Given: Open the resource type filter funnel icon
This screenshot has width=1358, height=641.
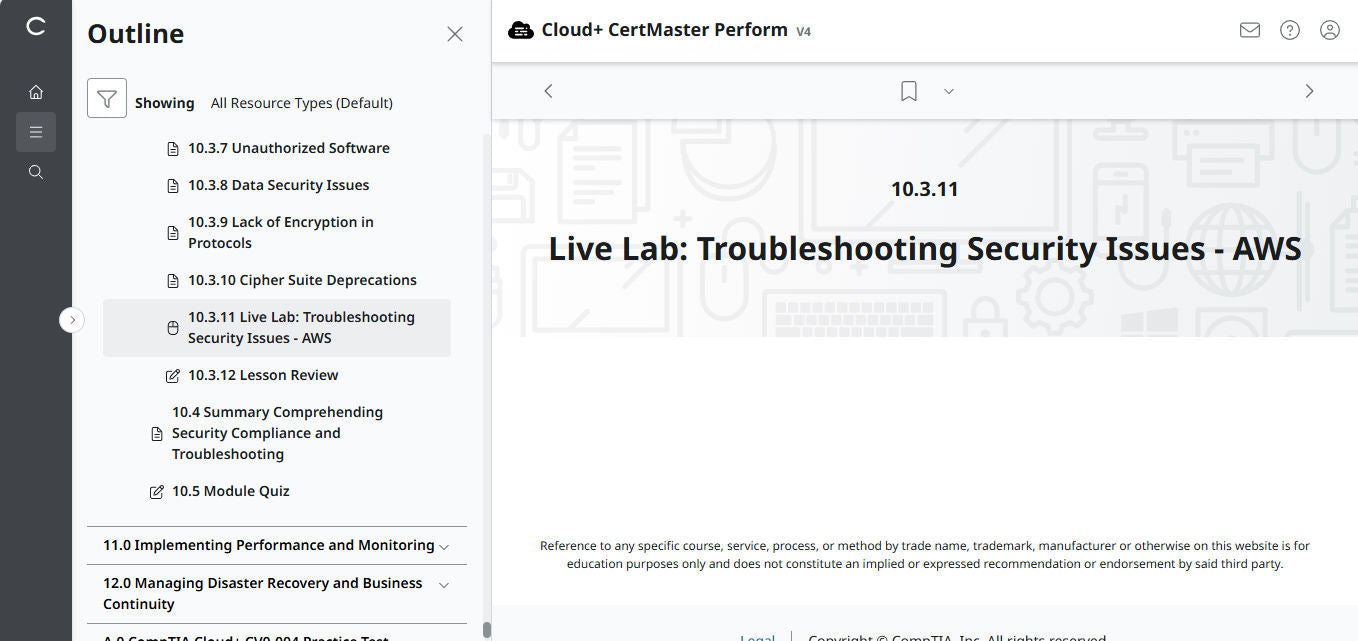Looking at the screenshot, I should [107, 98].
